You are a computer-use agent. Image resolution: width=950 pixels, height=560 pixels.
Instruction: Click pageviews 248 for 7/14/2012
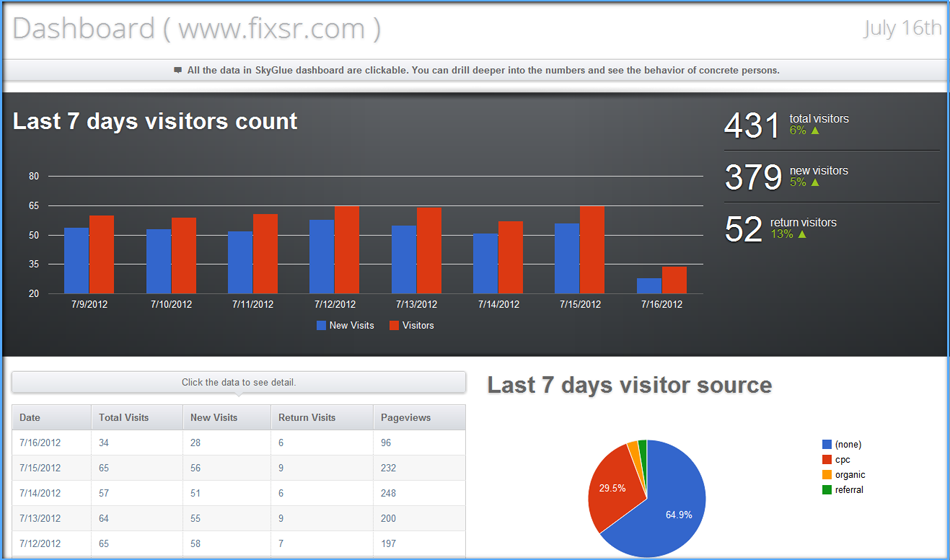[x=388, y=493]
